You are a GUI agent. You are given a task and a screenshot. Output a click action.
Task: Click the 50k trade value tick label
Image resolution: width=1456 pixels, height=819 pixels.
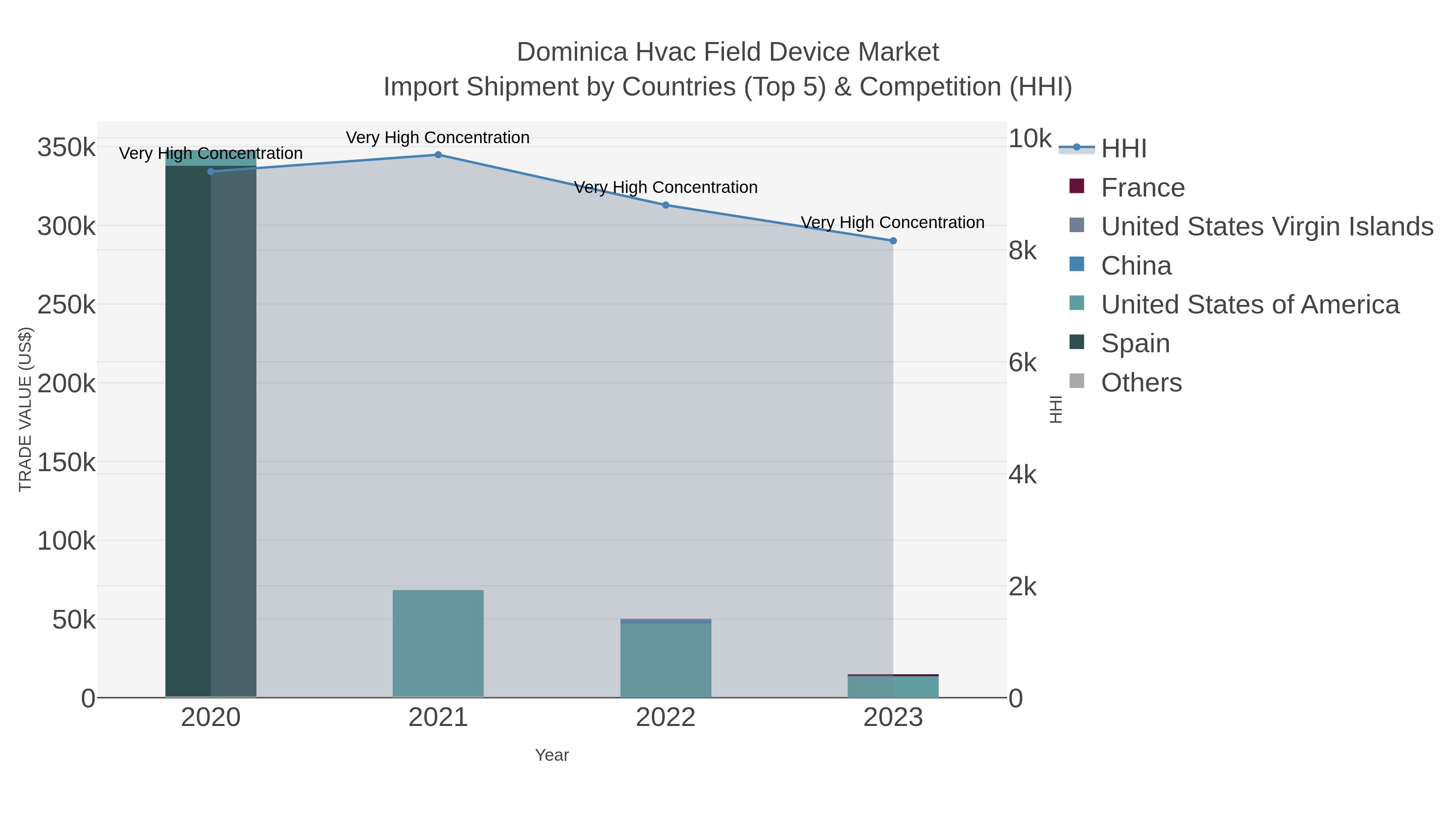tap(74, 620)
